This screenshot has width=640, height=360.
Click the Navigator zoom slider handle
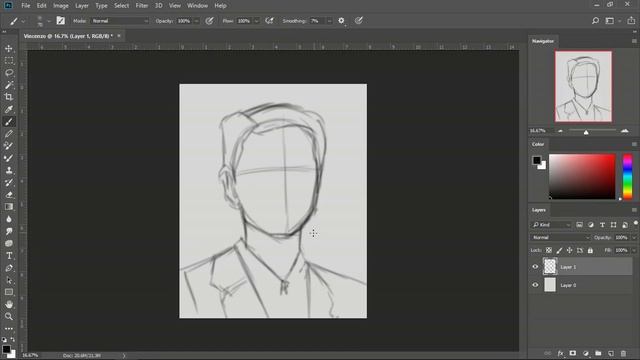click(x=586, y=132)
